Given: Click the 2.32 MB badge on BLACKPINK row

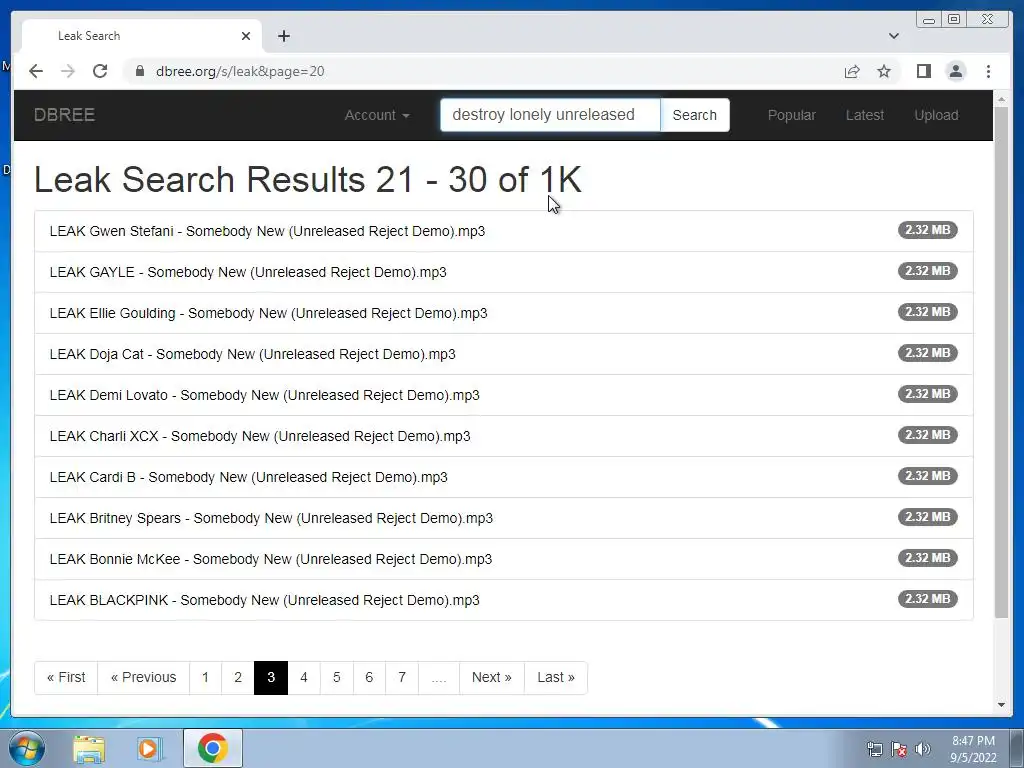Looking at the screenshot, I should 927,599.
